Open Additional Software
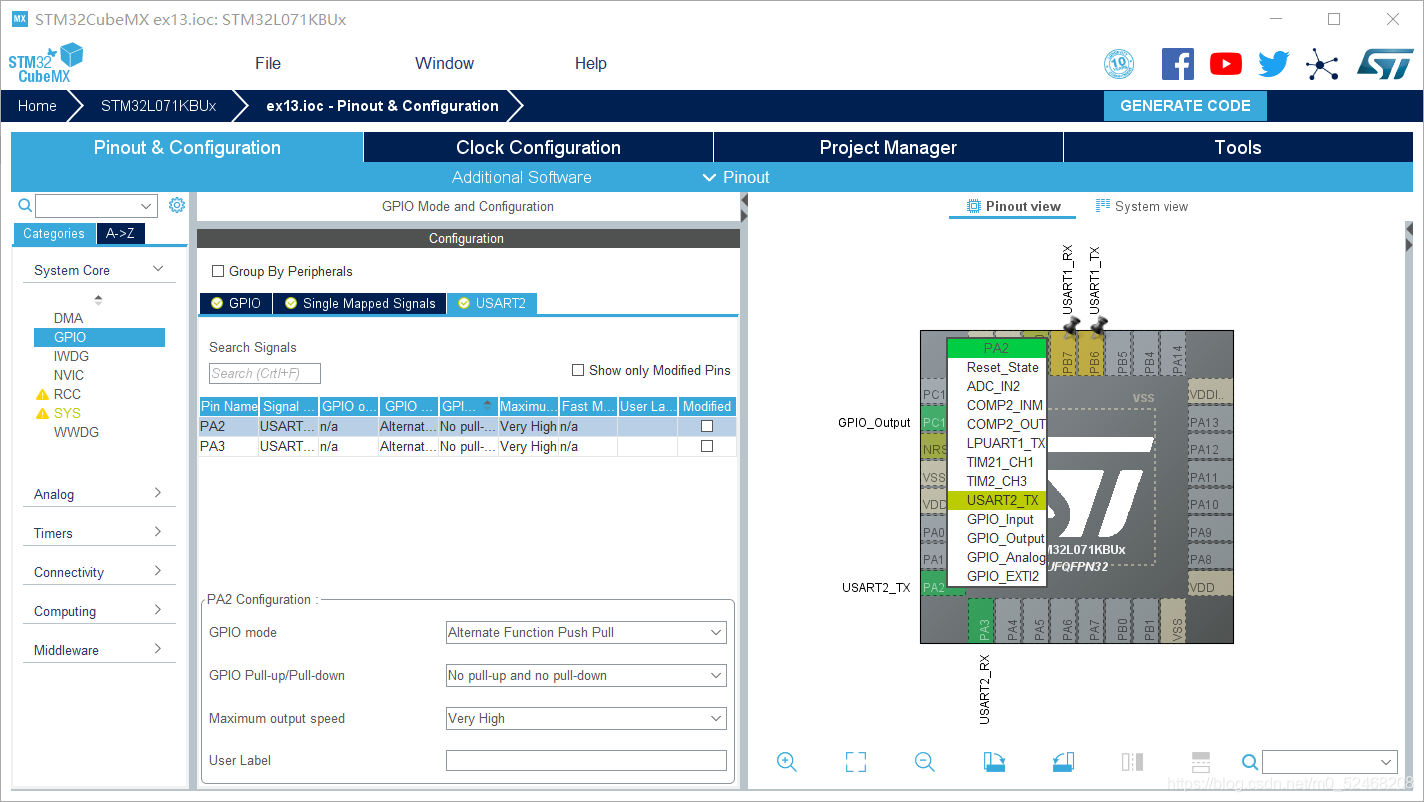Screen dimensions: 1424x802 [522, 177]
